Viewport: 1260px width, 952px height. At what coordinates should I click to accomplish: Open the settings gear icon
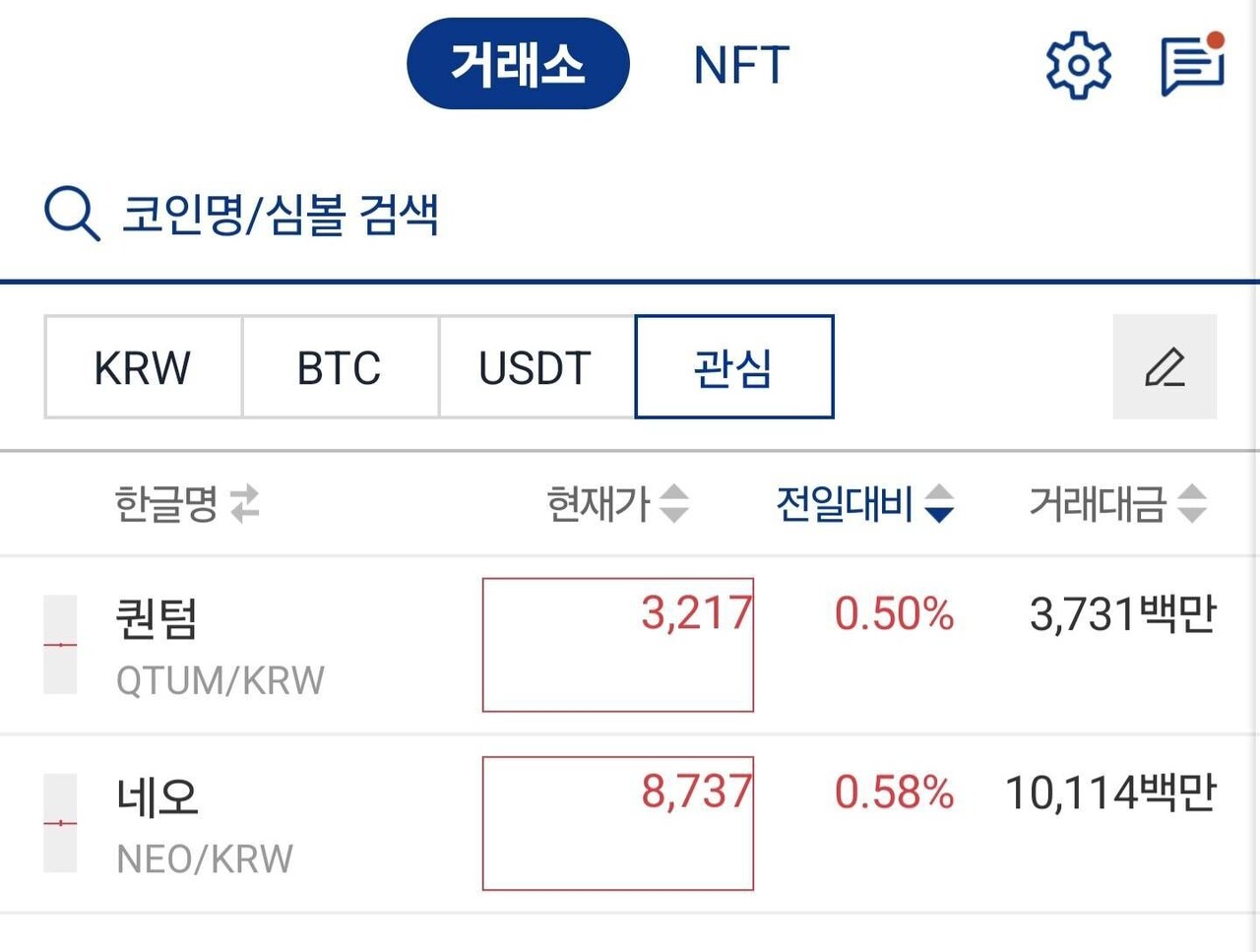click(x=1078, y=66)
